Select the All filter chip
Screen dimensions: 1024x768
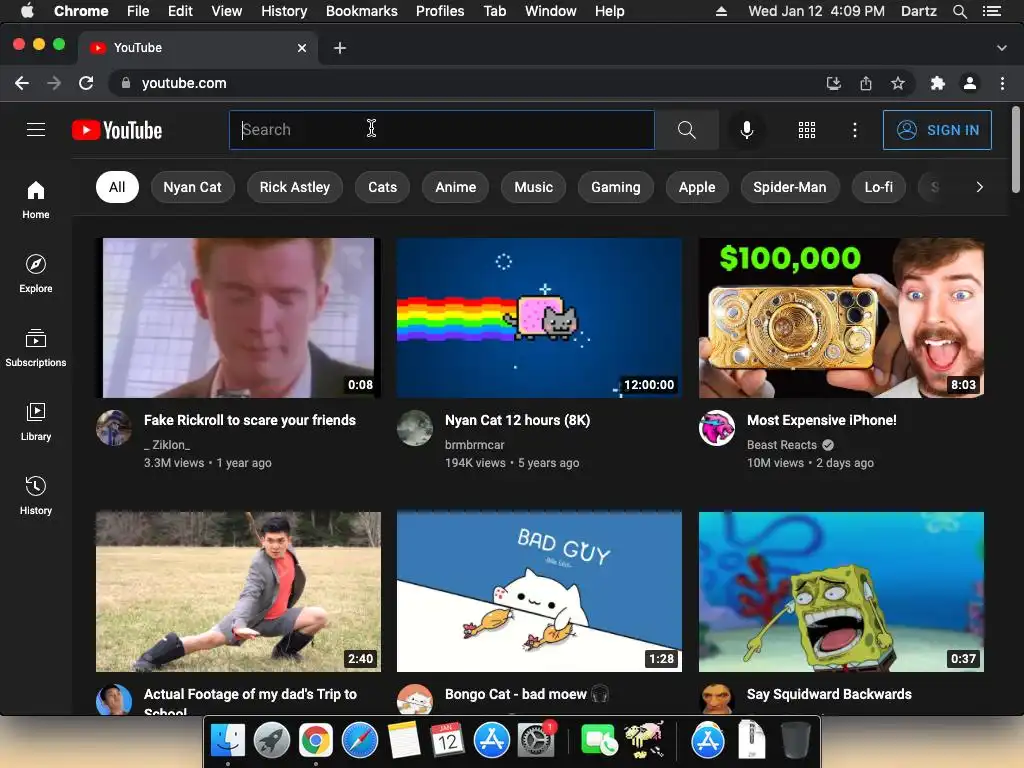(117, 187)
